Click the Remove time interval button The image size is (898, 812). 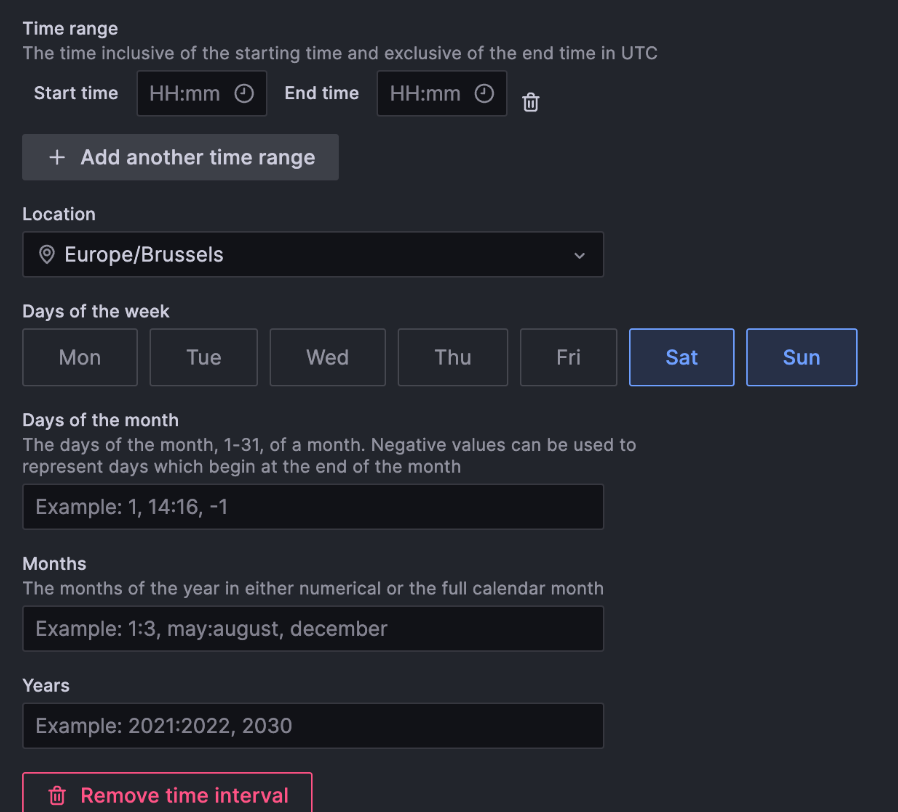(x=167, y=795)
